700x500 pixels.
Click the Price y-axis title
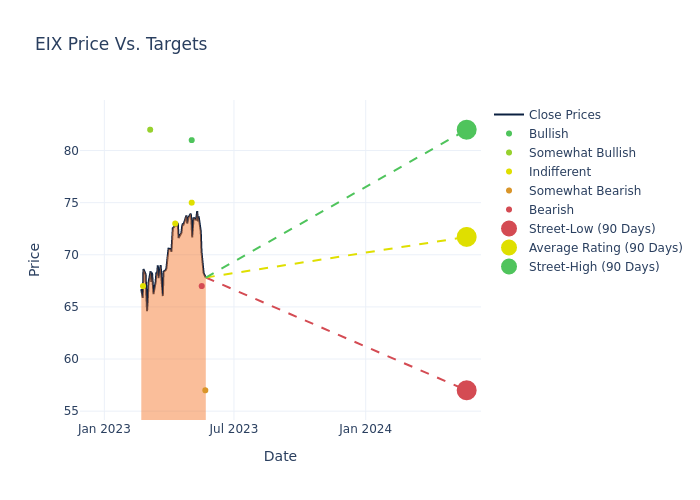[x=35, y=259]
